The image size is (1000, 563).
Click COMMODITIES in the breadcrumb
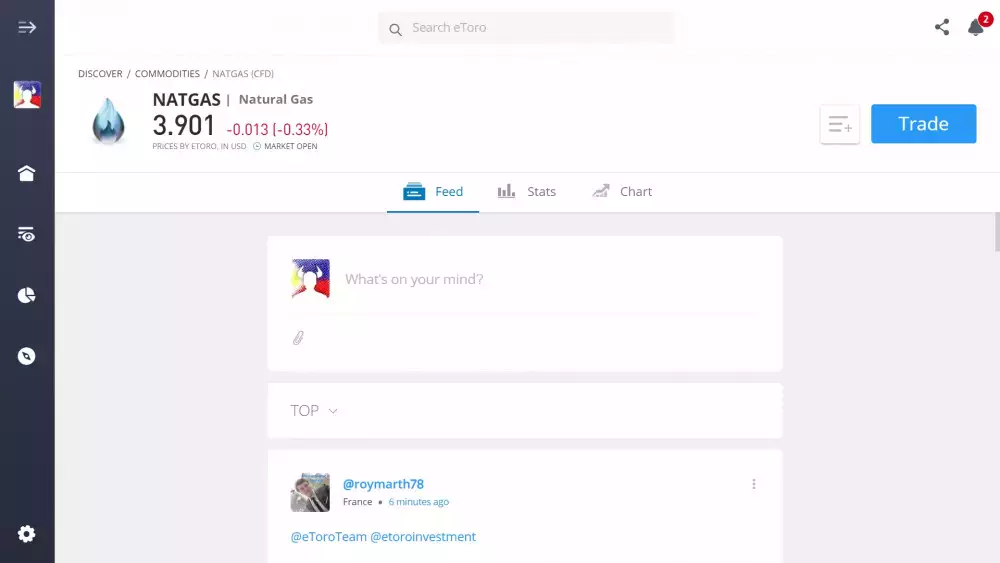(x=167, y=74)
